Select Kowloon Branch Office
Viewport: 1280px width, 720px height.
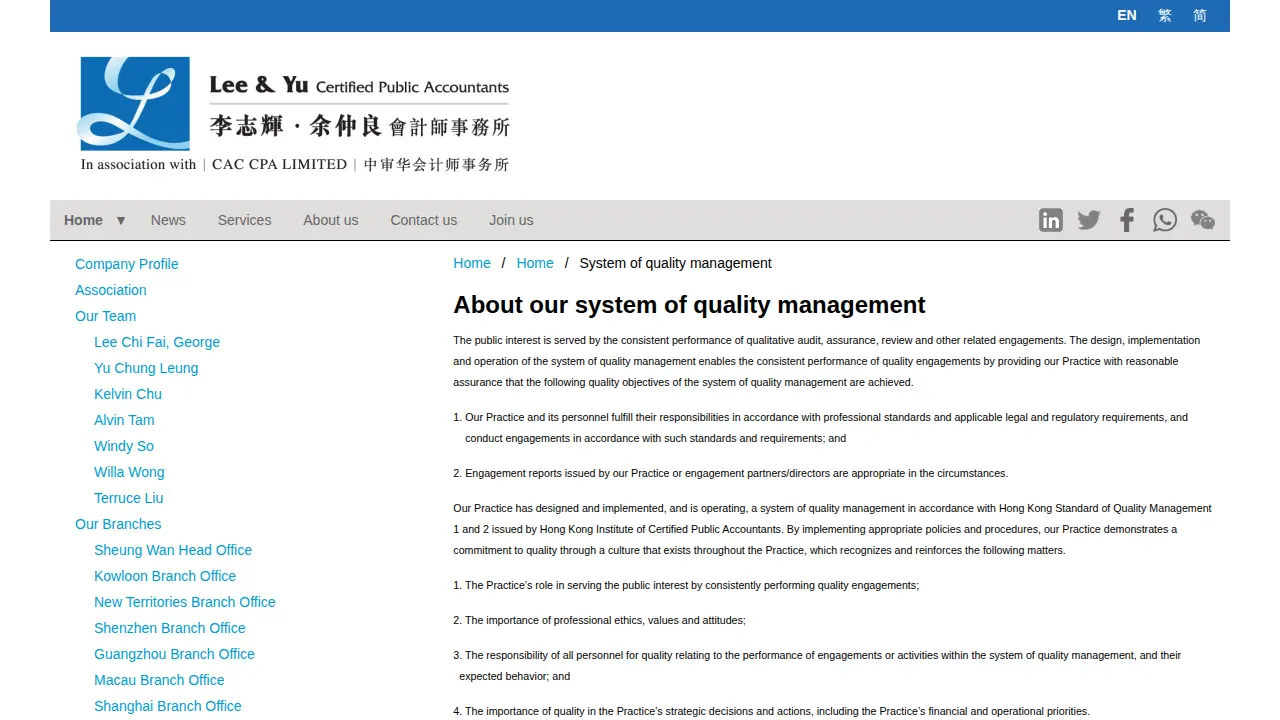[165, 576]
